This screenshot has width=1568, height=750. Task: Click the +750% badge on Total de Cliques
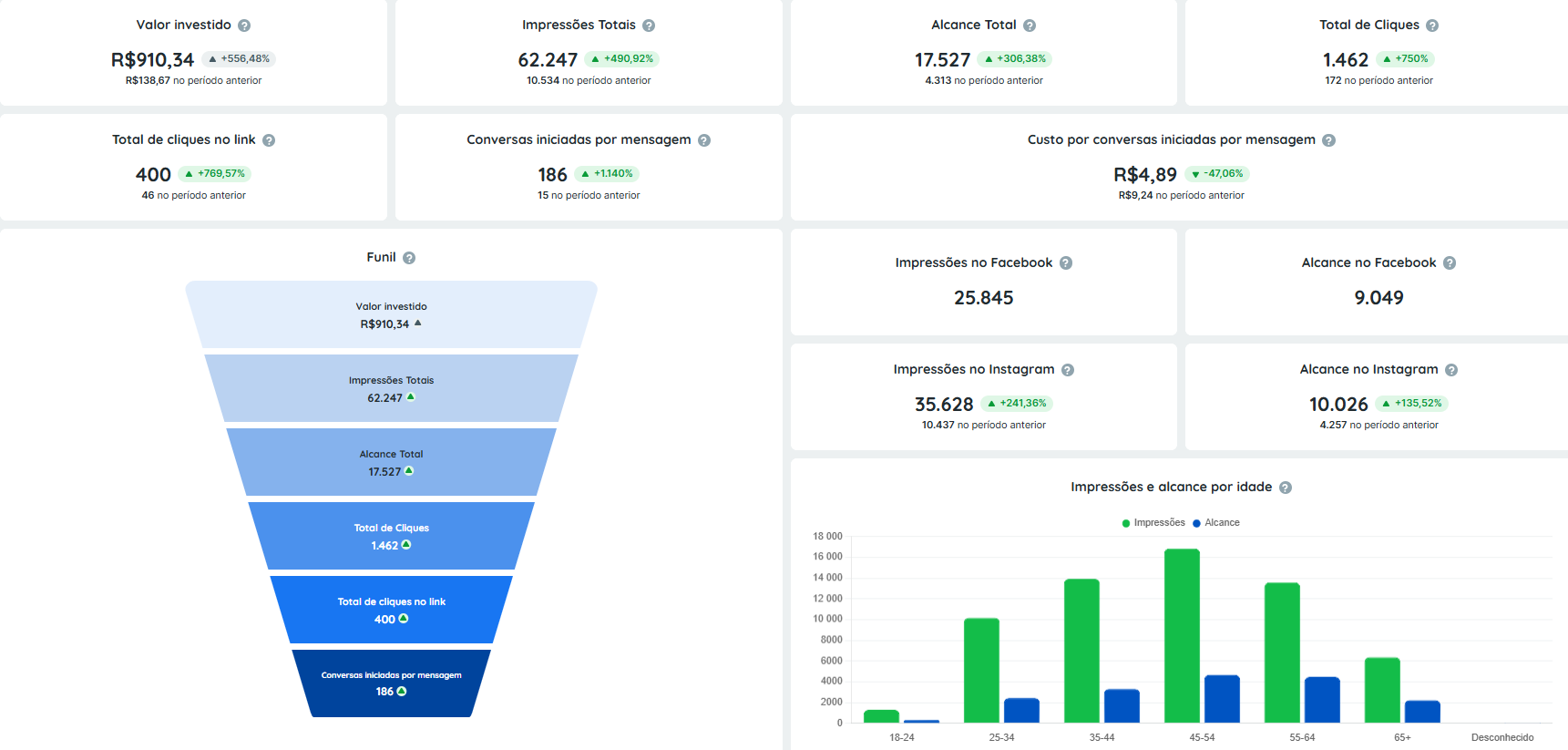tap(1406, 59)
